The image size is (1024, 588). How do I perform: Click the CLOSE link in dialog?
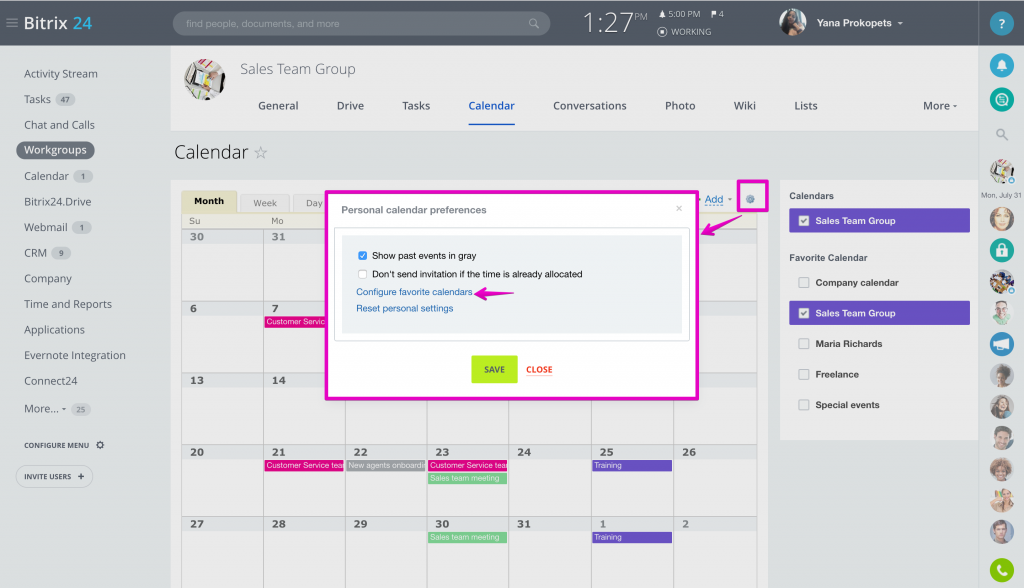(539, 370)
